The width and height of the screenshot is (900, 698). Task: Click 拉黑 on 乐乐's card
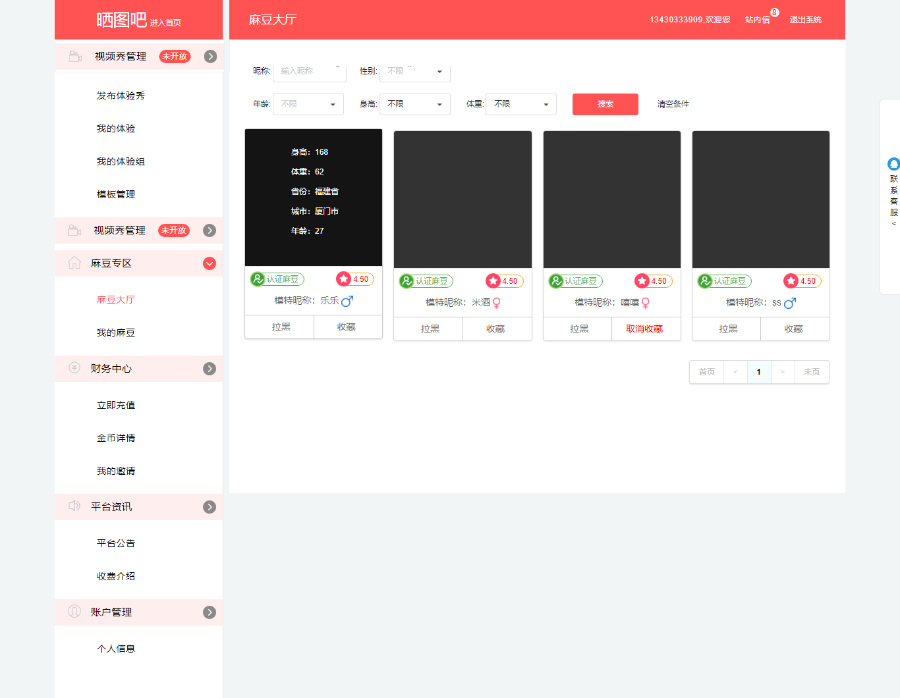[281, 327]
